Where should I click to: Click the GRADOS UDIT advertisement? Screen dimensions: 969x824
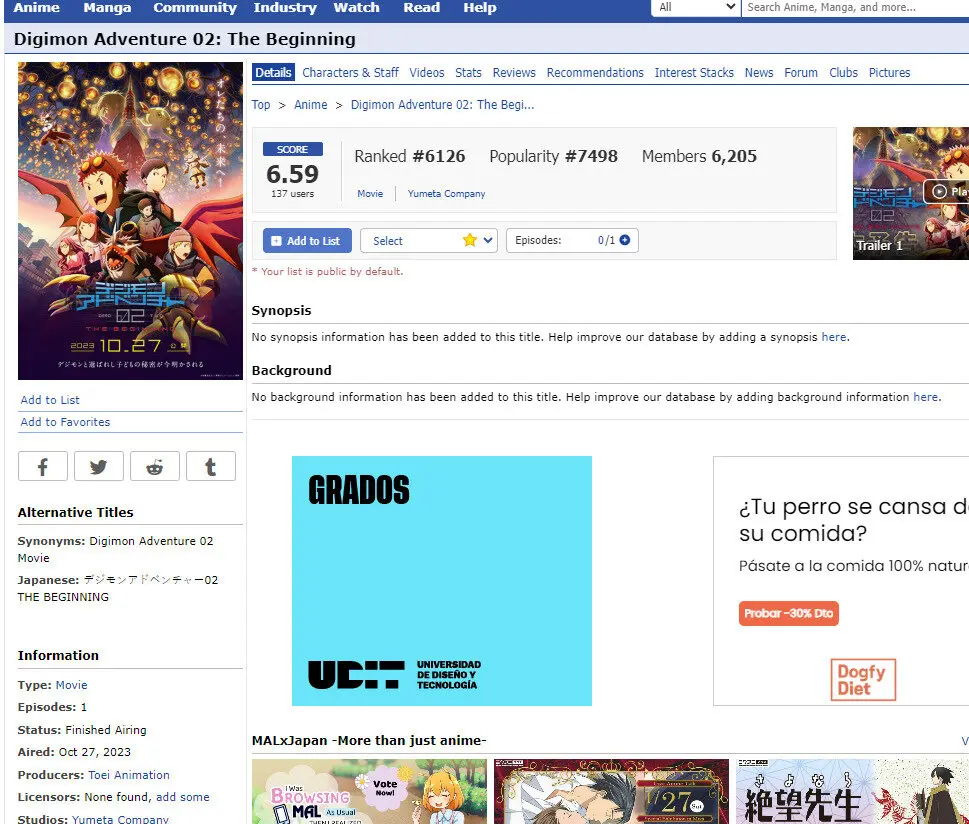pos(442,581)
